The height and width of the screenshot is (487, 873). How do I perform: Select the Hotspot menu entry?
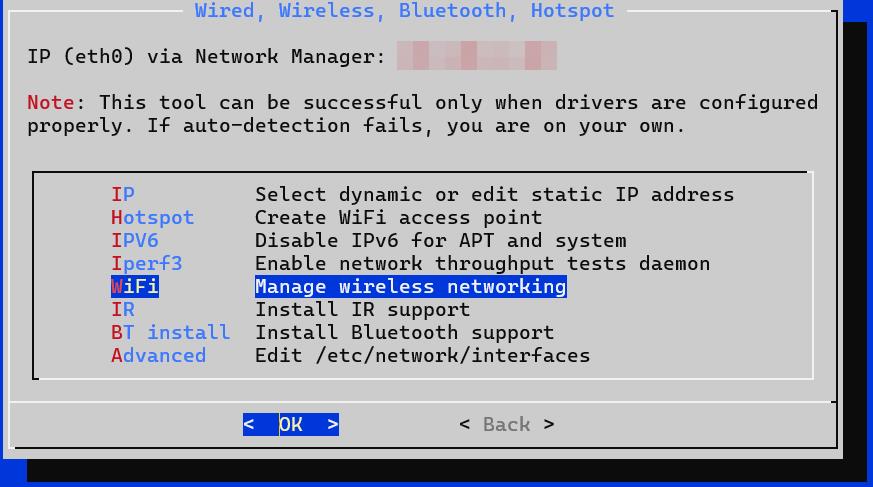153,217
